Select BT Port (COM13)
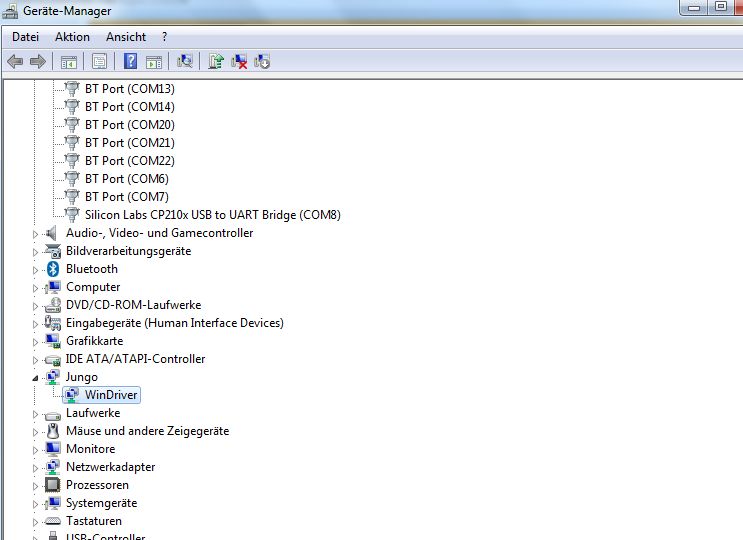 click(x=129, y=89)
